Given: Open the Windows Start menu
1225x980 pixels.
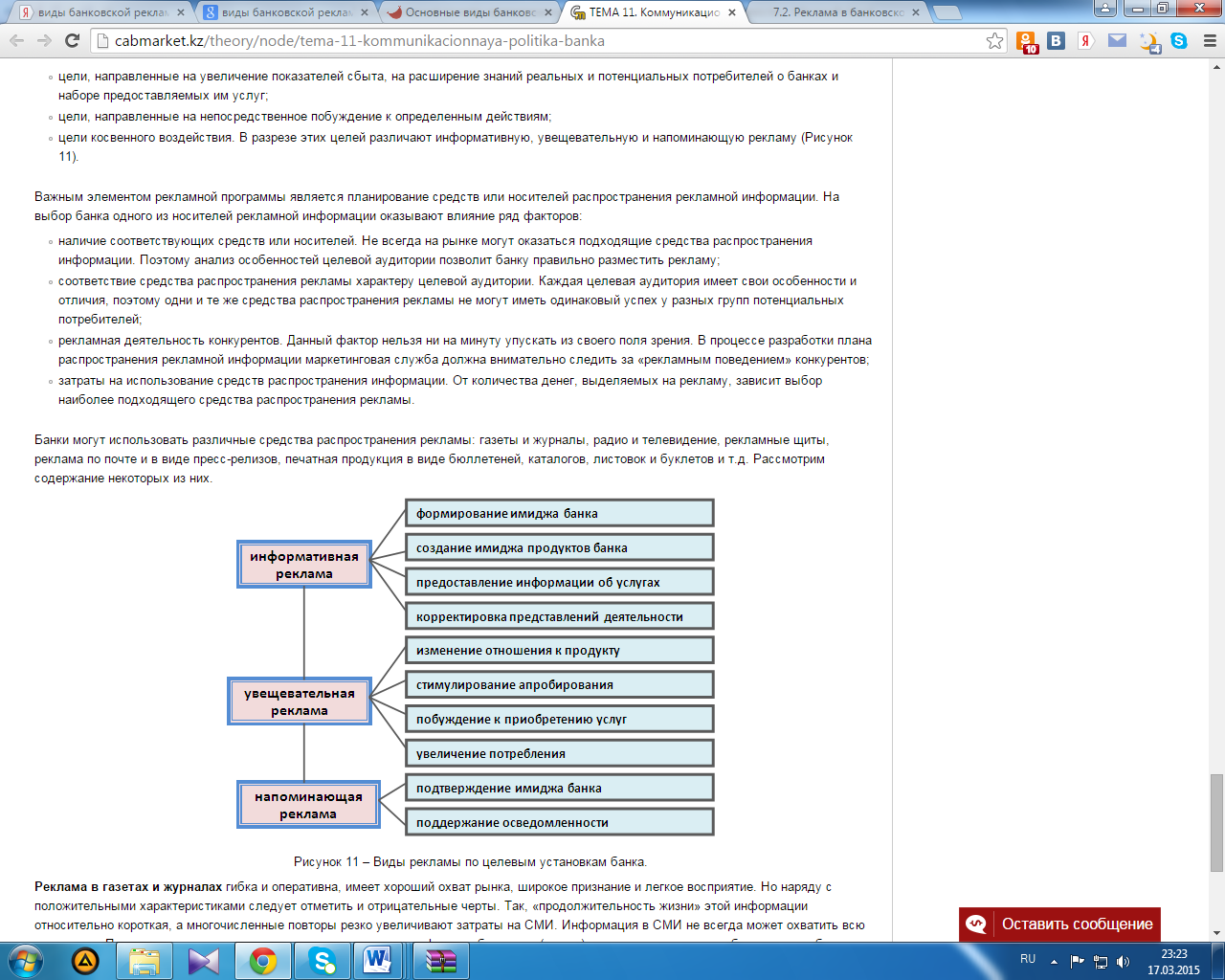Looking at the screenshot, I should coord(26,960).
